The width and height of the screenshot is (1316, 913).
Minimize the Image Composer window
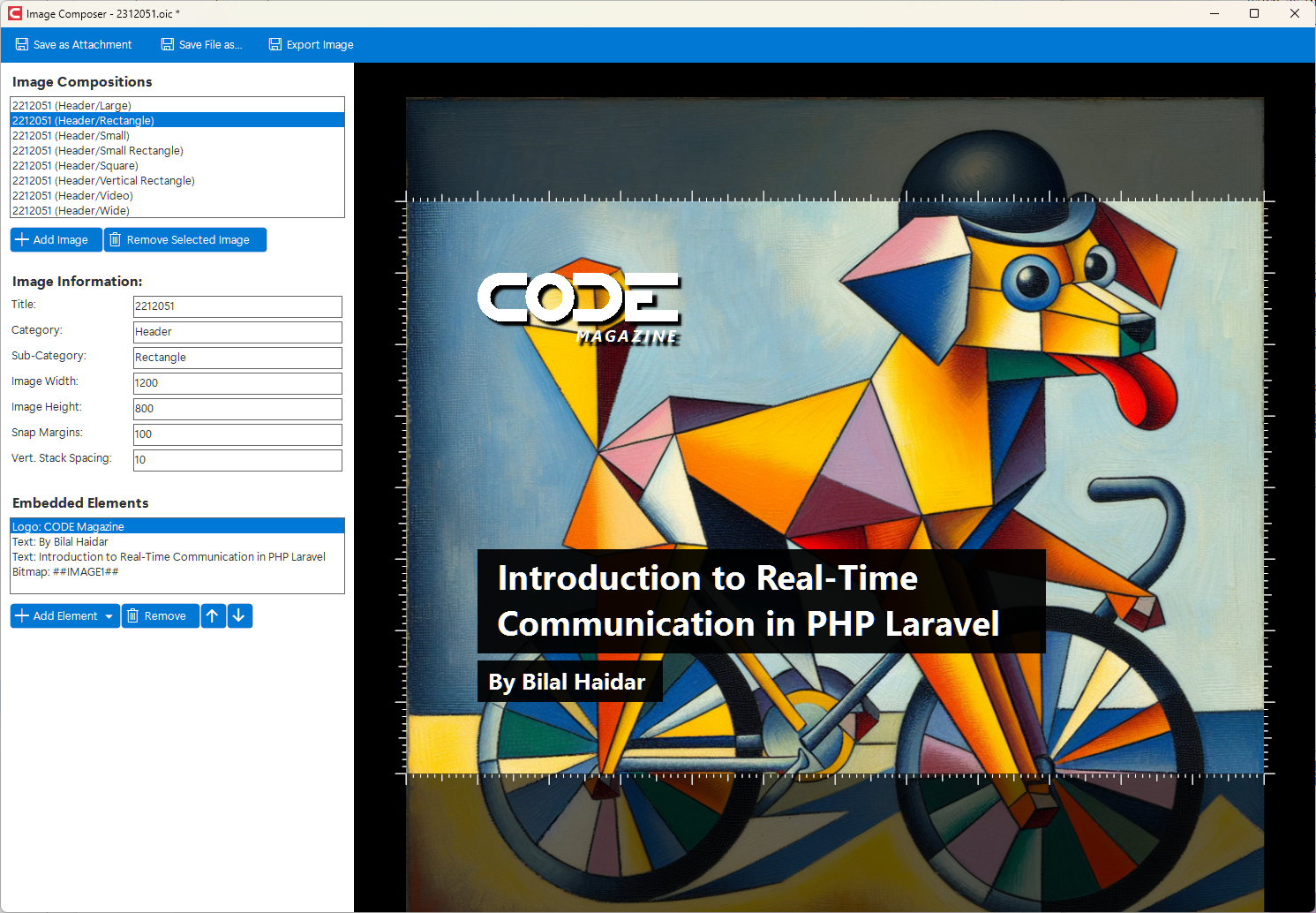click(1214, 13)
